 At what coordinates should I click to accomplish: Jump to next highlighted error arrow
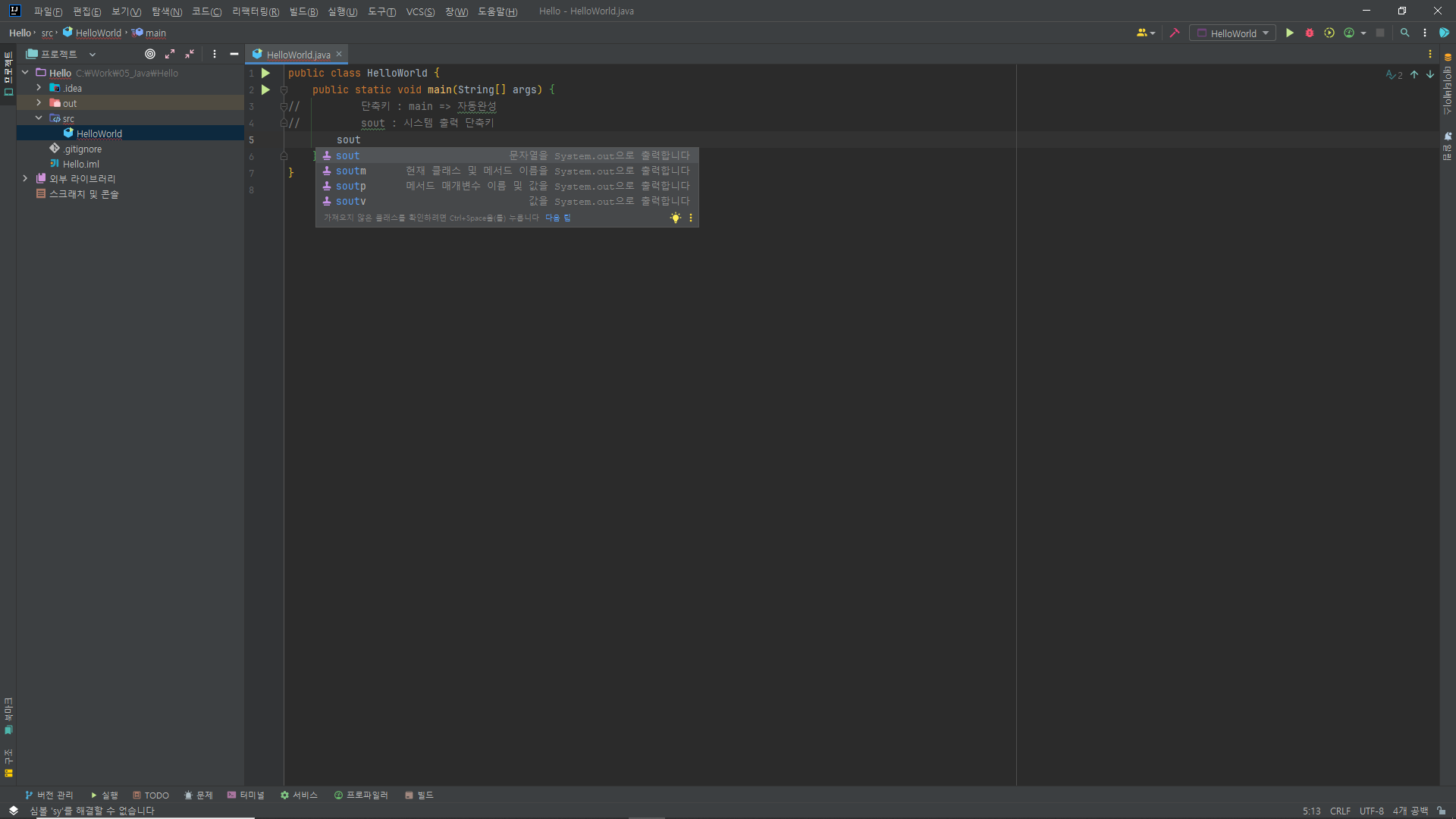[1430, 74]
